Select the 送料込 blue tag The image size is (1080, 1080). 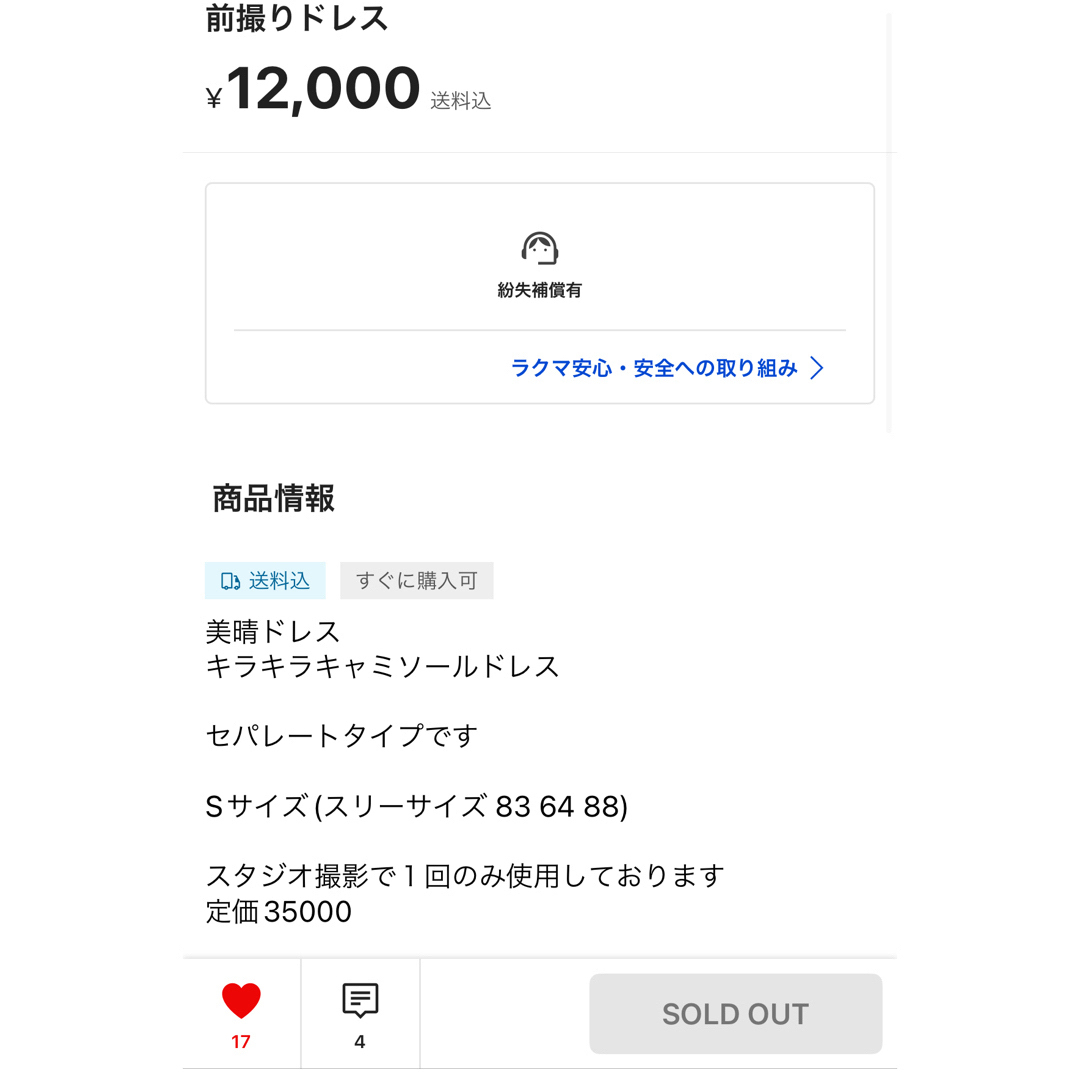tap(265, 581)
